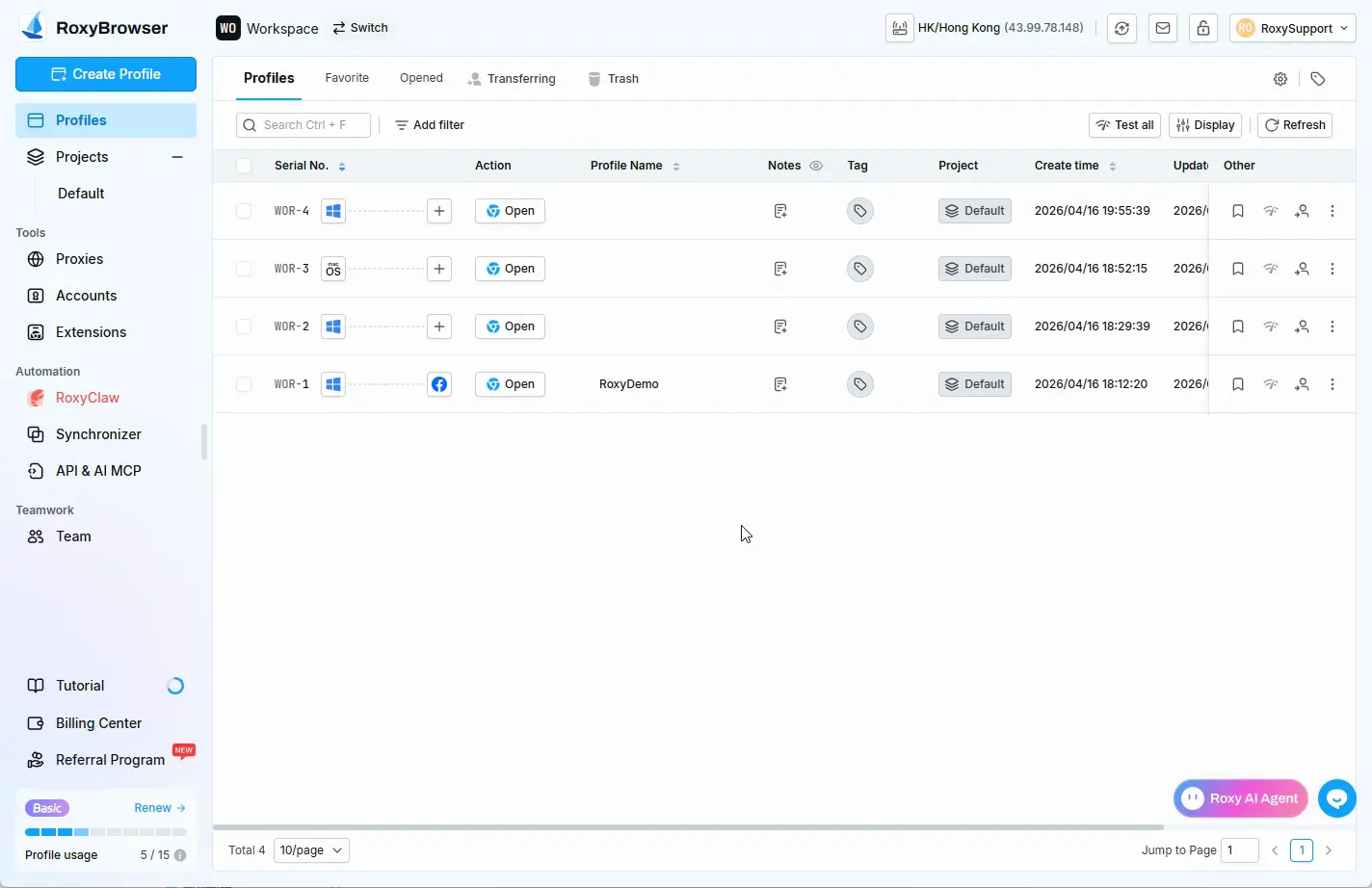The height and width of the screenshot is (888, 1372).
Task: Test proxy connection for WOR-2 row
Action: 1271,326
